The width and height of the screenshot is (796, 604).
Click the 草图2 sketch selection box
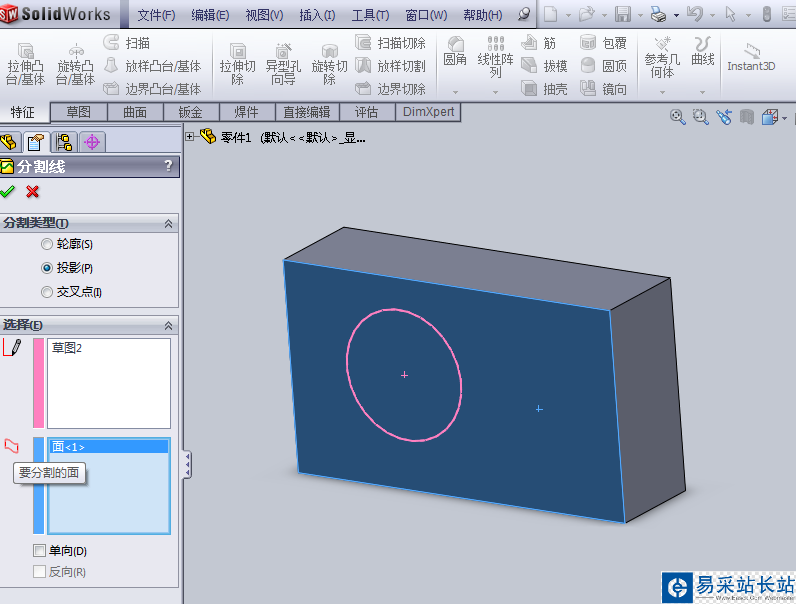click(x=109, y=383)
